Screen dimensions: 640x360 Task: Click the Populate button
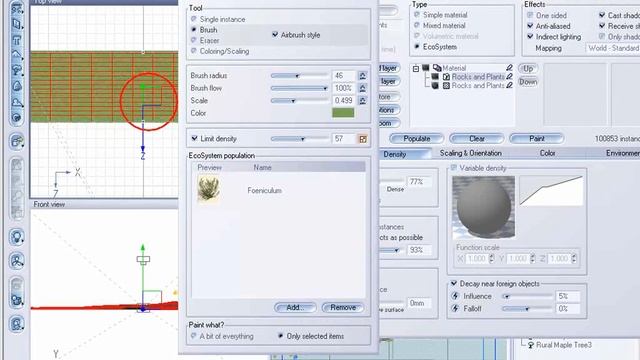[x=416, y=139]
